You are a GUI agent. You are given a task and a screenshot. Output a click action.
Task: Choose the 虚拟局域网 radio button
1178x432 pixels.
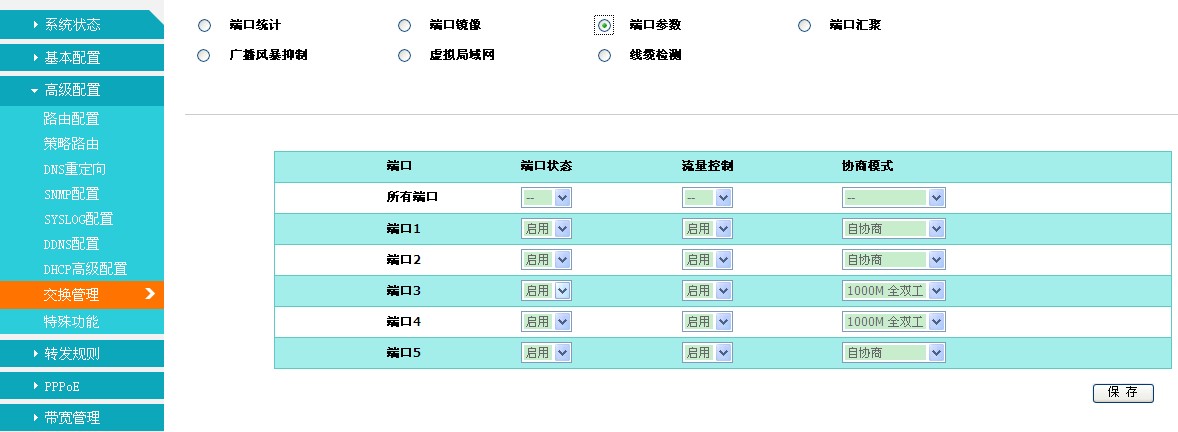[x=404, y=56]
